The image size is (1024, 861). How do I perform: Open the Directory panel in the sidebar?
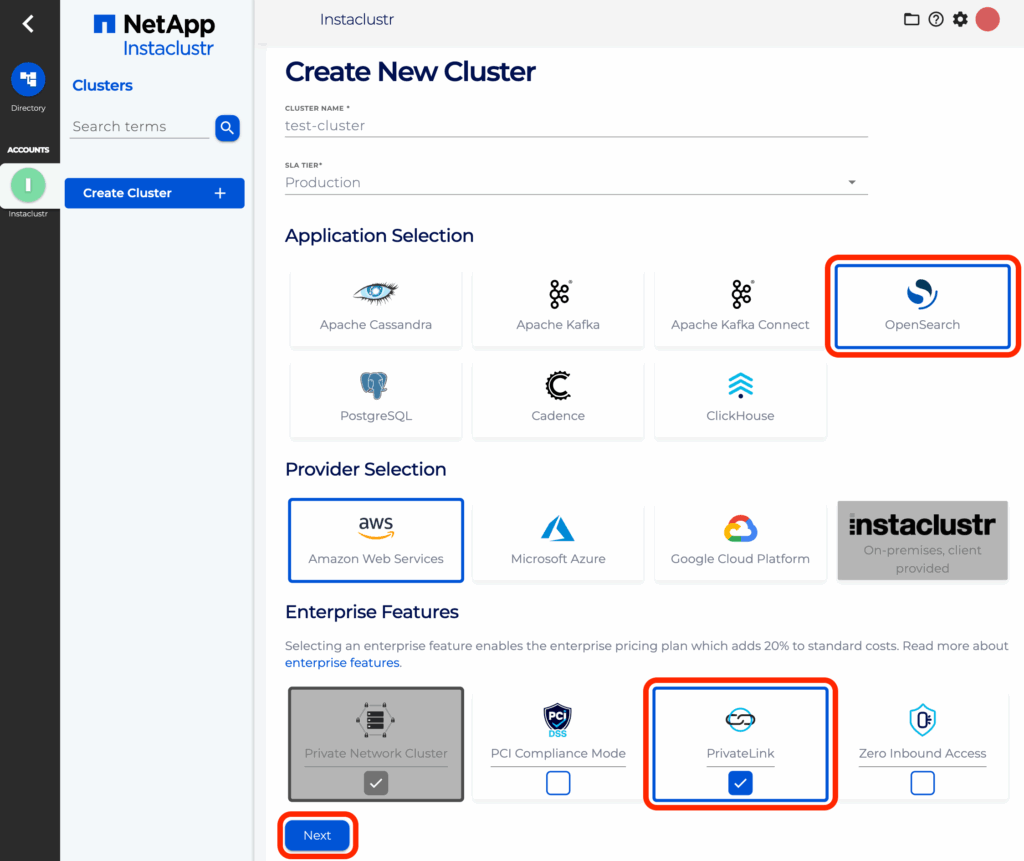(x=28, y=80)
